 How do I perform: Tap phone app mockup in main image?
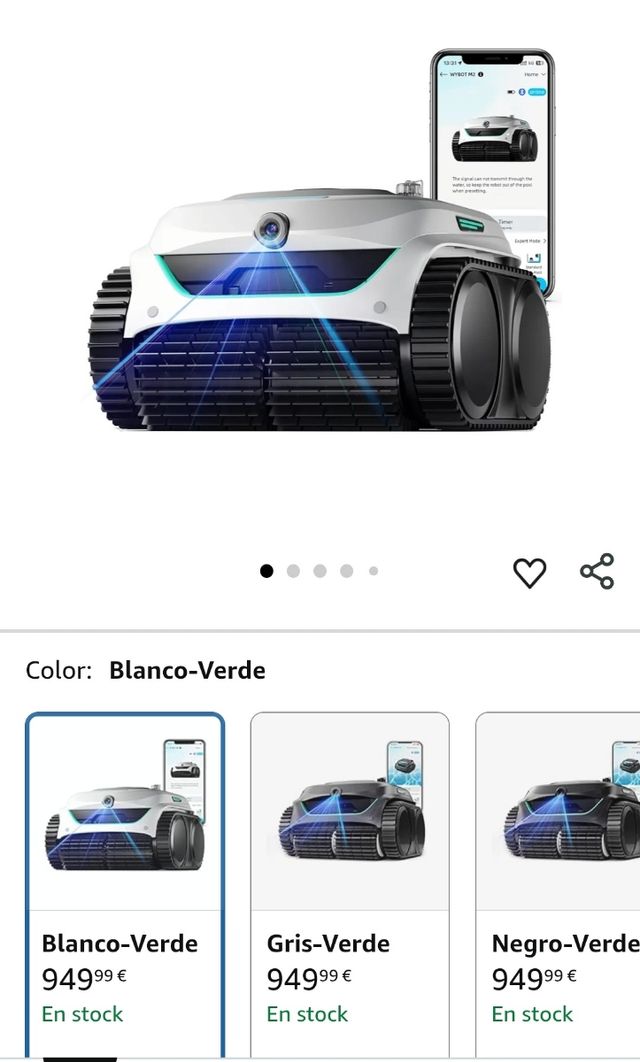493,169
